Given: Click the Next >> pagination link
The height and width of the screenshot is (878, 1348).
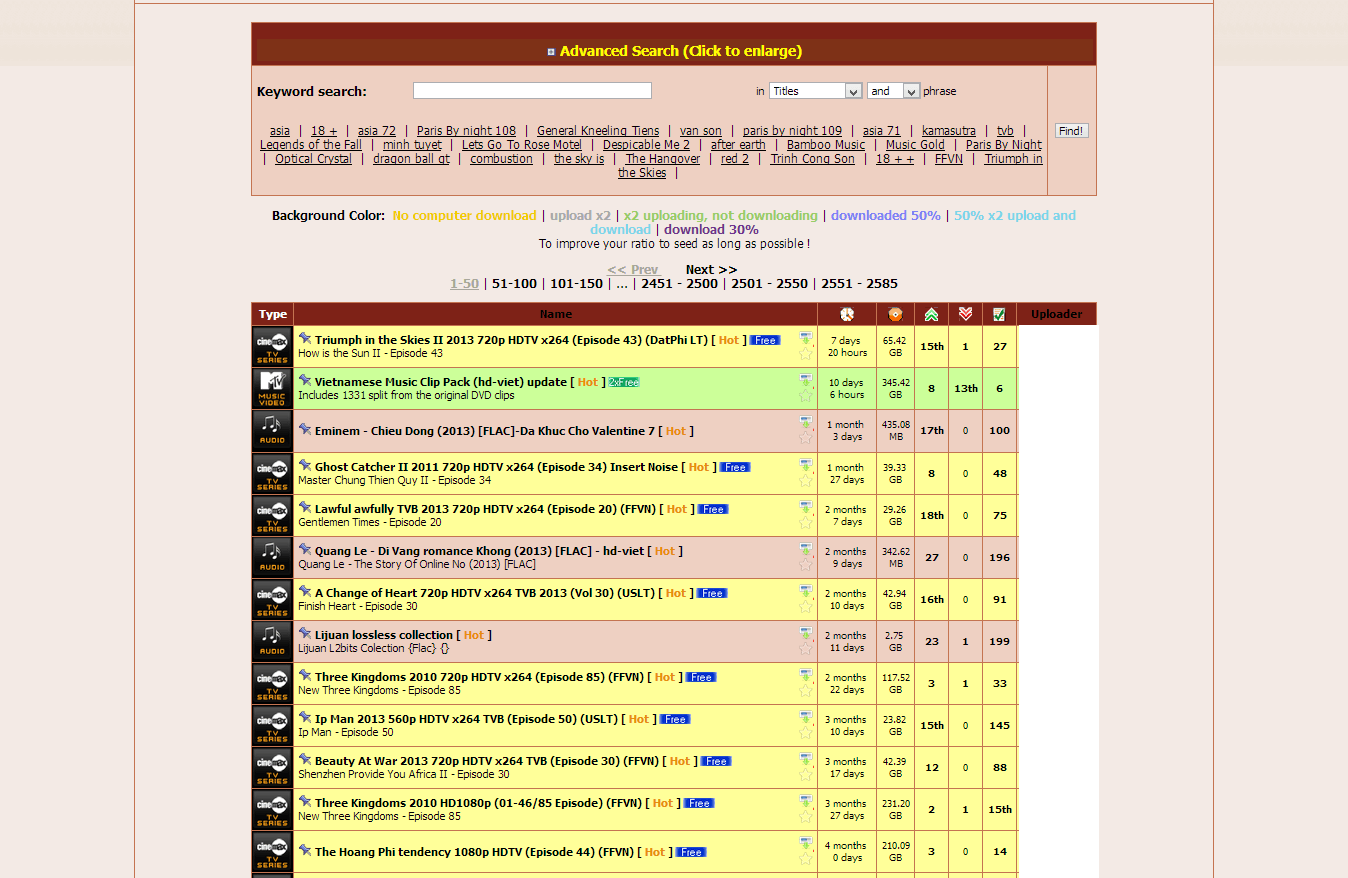Looking at the screenshot, I should [x=711, y=269].
